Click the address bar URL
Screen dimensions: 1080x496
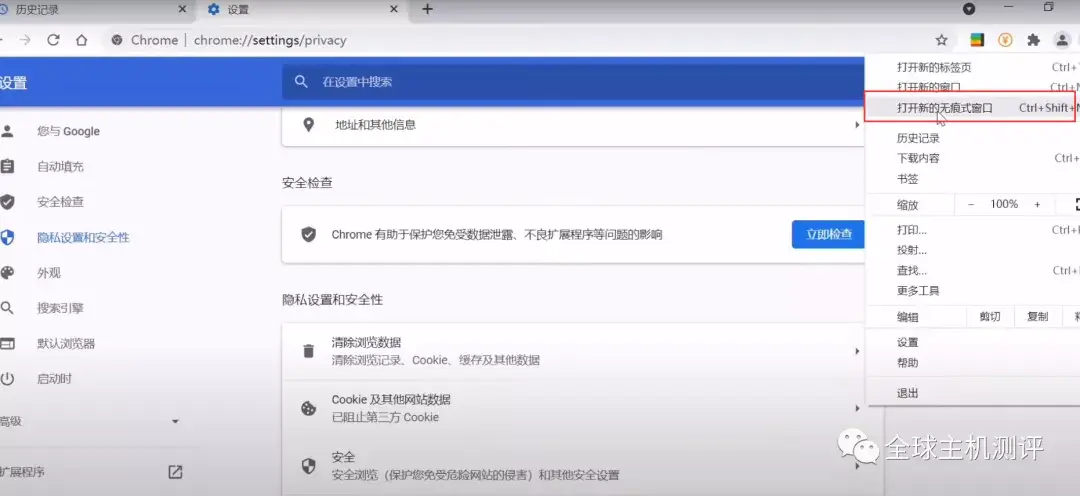[x=270, y=40]
